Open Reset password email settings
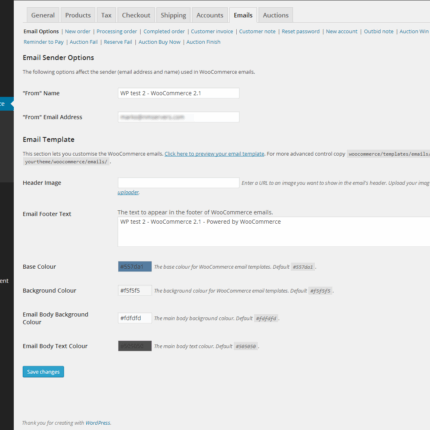Image resolution: width=430 pixels, height=430 pixels. point(300,31)
